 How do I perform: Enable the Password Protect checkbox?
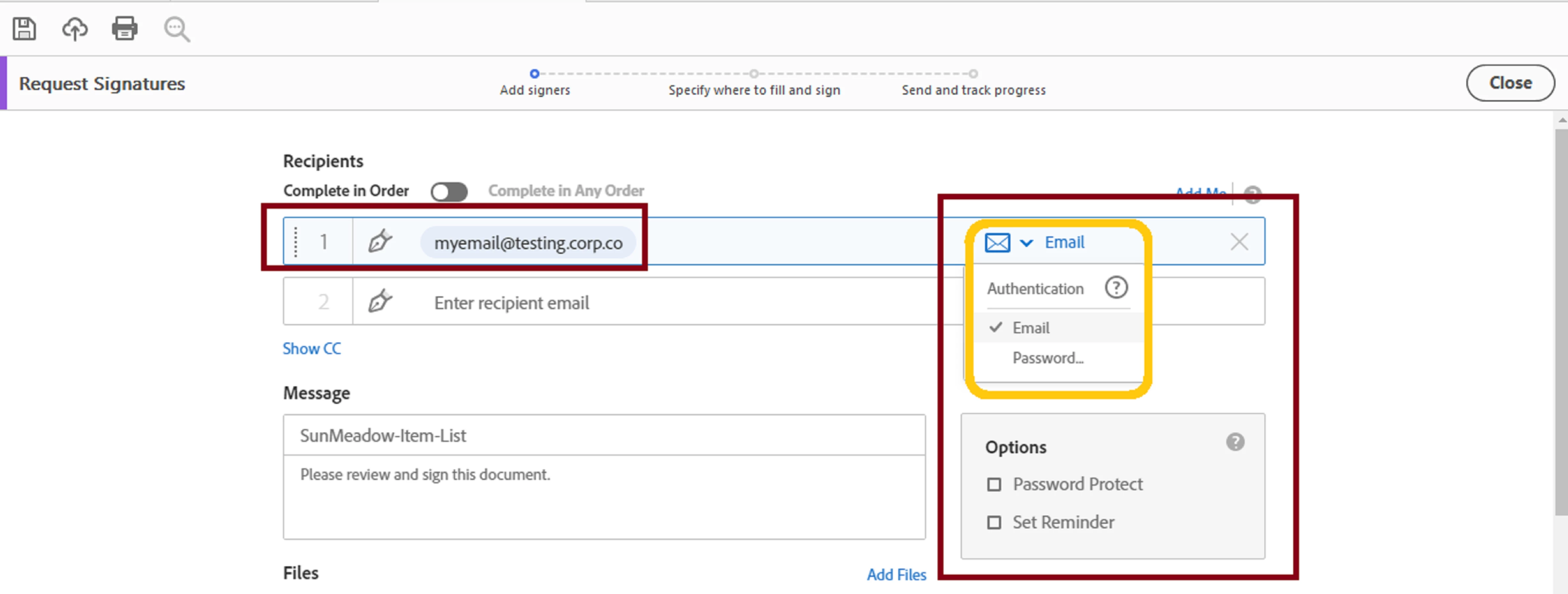994,485
